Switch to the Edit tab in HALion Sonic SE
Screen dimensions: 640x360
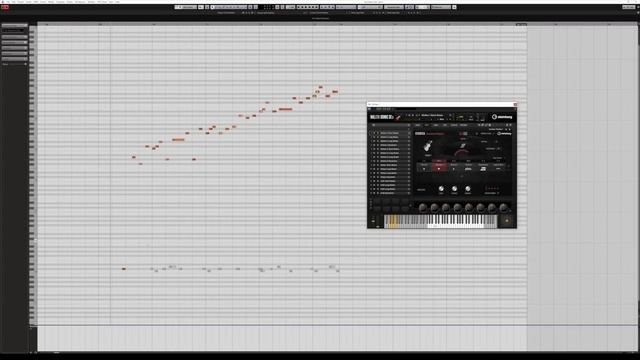[427, 125]
